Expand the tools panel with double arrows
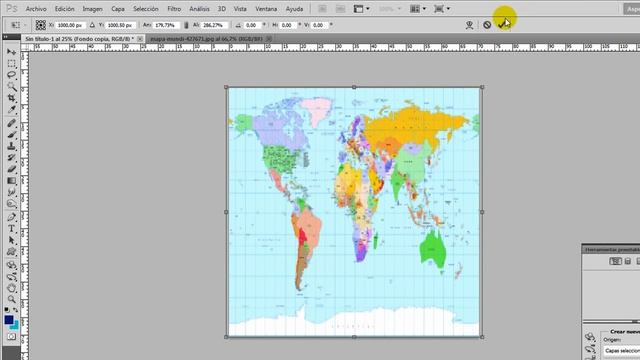Viewport: 640px width, 360px height. click(6, 37)
